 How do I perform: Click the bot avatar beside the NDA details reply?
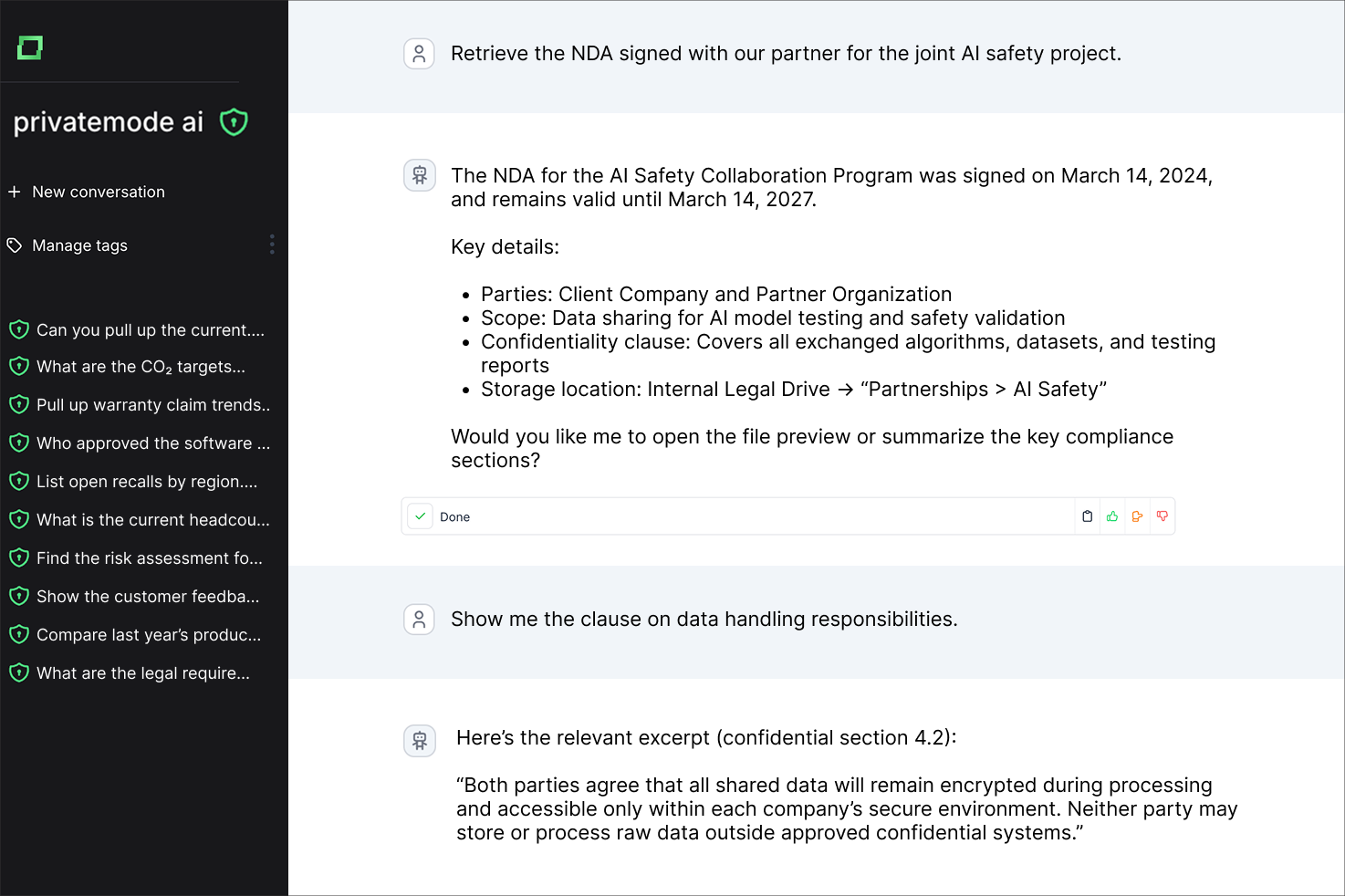coord(419,174)
